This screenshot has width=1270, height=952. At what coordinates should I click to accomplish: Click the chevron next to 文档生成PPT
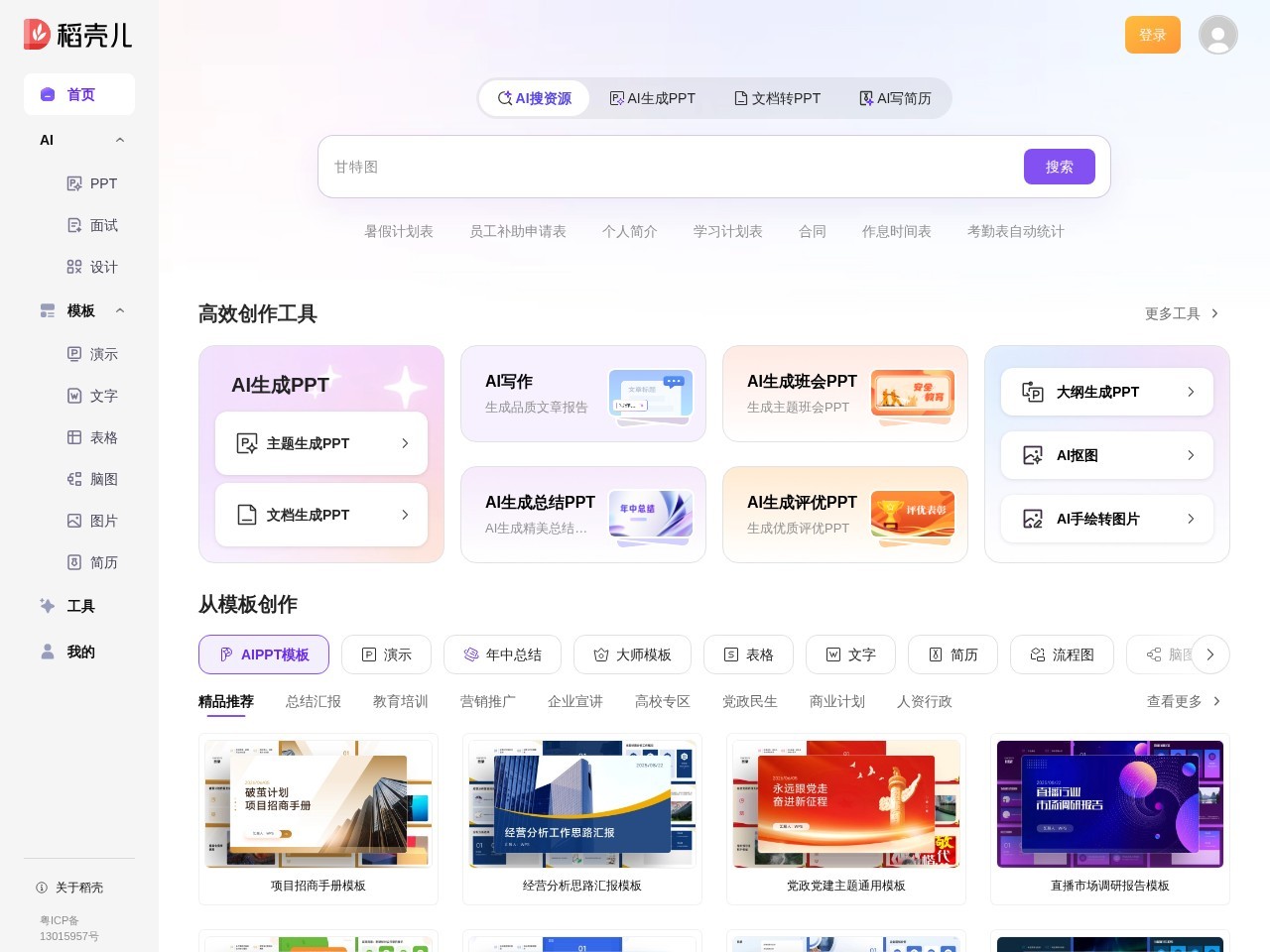tap(405, 515)
